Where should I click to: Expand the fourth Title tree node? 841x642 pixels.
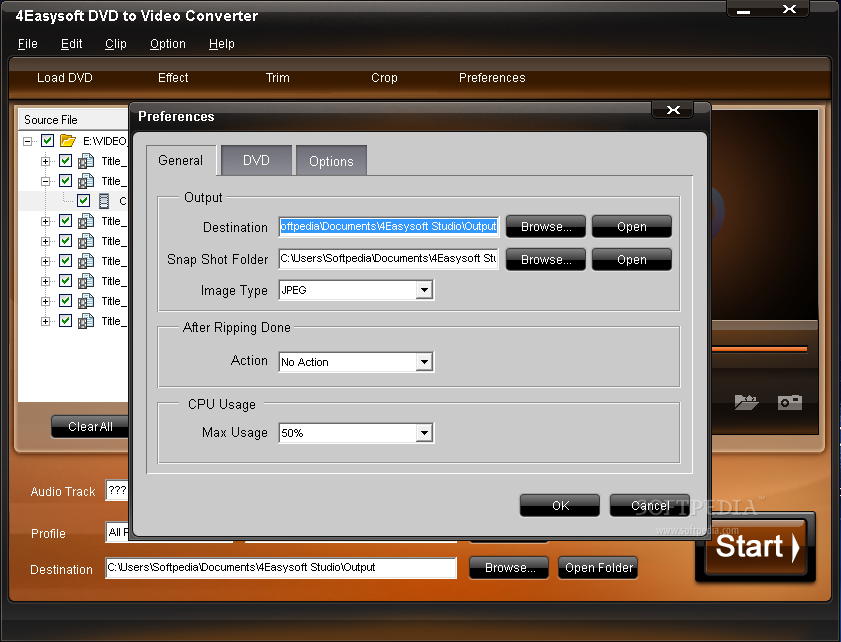46,241
